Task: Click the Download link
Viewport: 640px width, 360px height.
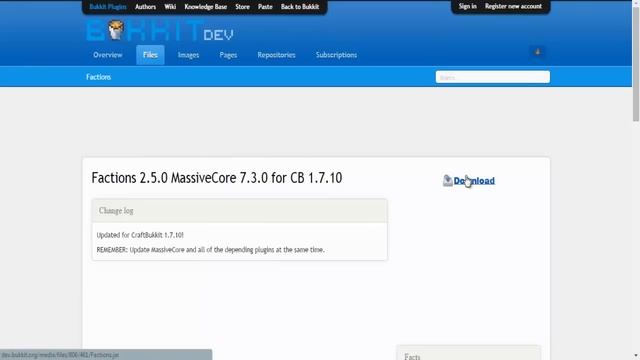Action: click(474, 180)
